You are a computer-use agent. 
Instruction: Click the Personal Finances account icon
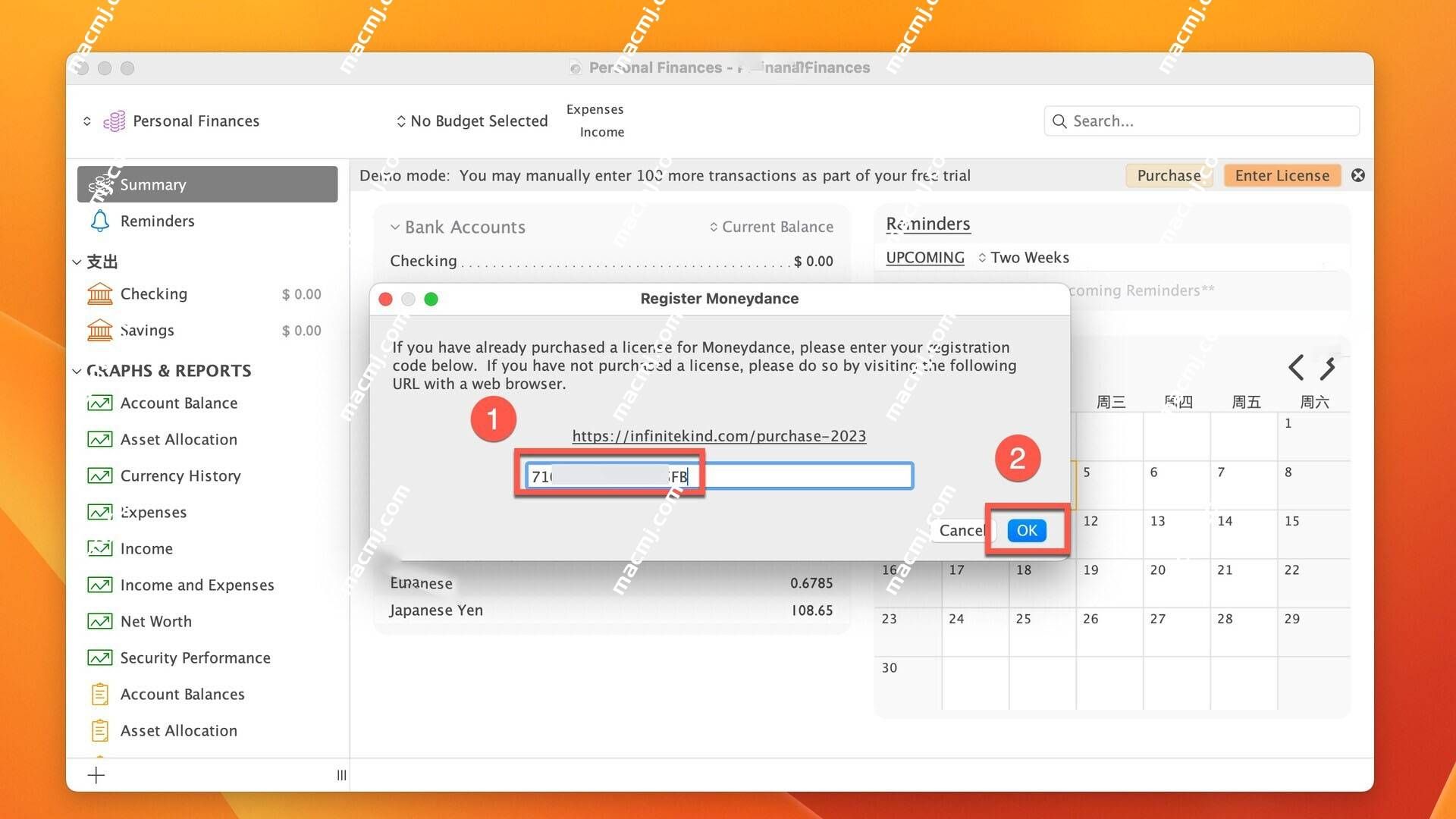tap(115, 120)
